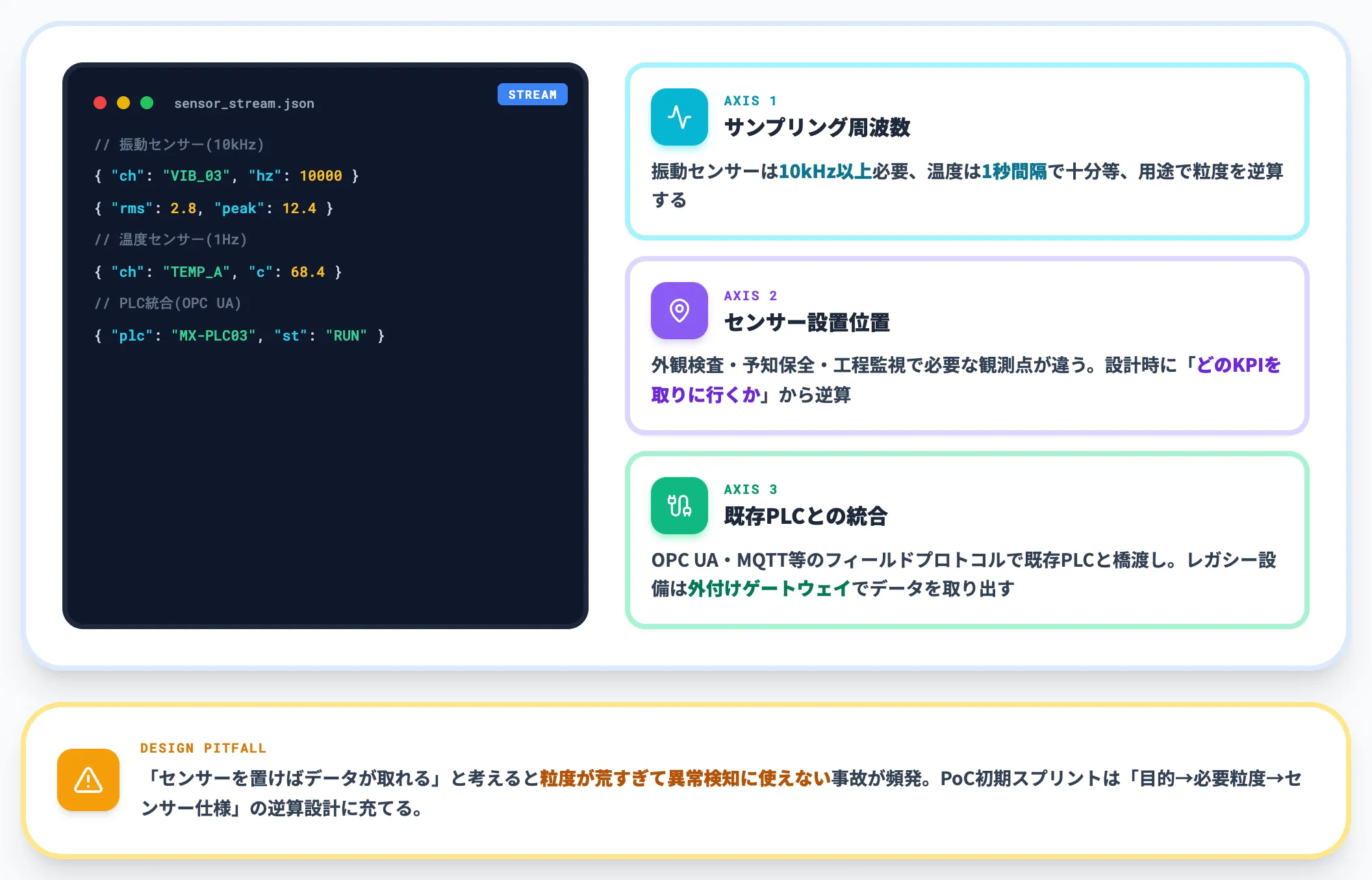Click the code line containing MX-PLC03

pyautogui.click(x=240, y=336)
